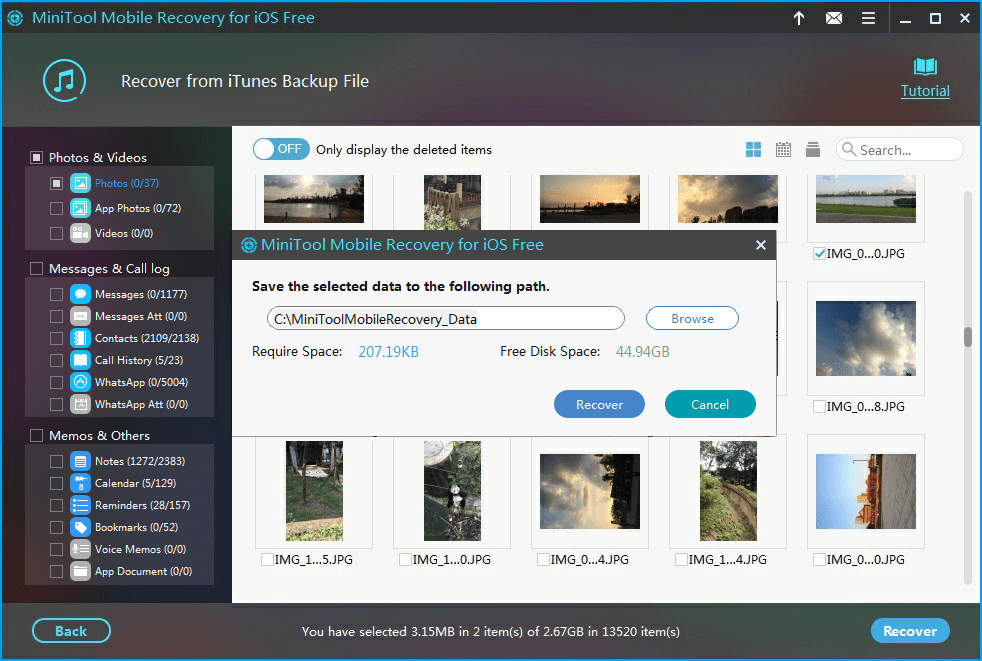The height and width of the screenshot is (661, 982).
Task: Open the cloudy sky thumbnail IMG_0...8.JPG
Action: tap(866, 338)
